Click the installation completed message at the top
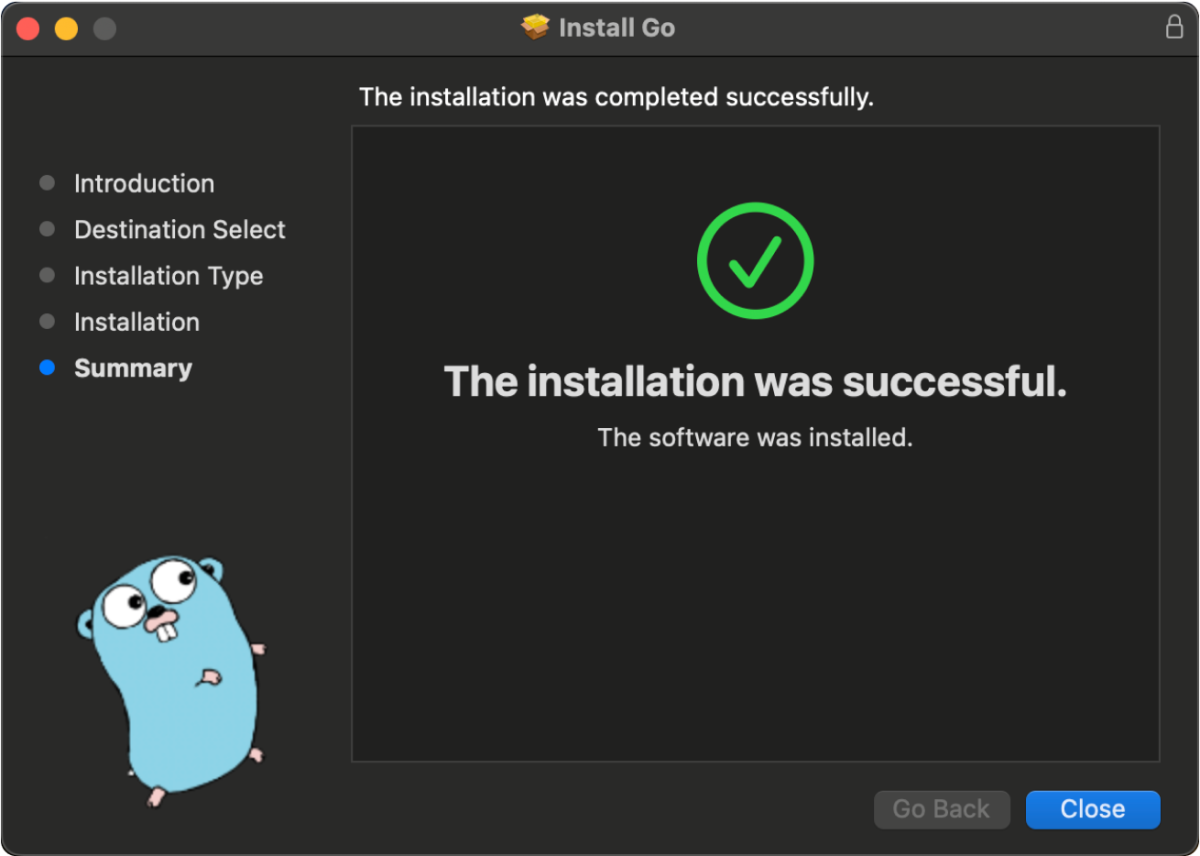The image size is (1200, 856). 616,96
